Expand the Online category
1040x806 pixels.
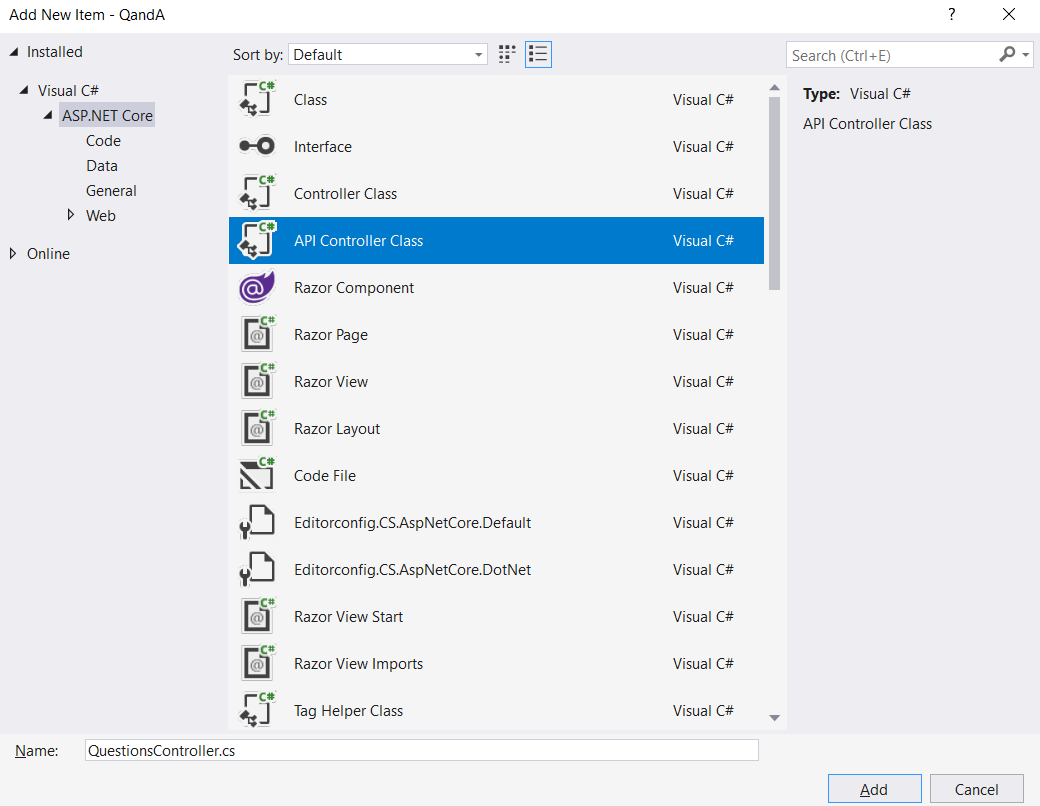pyautogui.click(x=13, y=254)
